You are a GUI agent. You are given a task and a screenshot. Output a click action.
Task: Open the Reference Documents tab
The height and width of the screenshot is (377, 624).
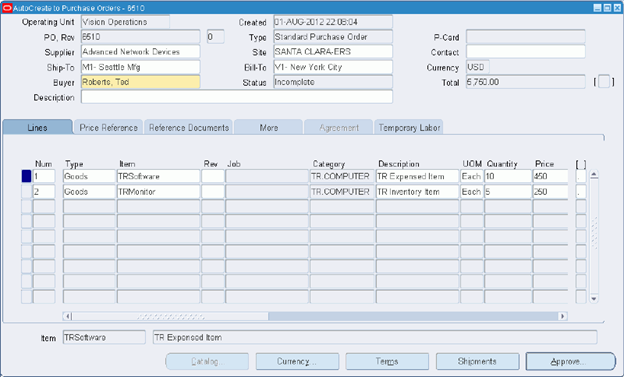pos(189,127)
